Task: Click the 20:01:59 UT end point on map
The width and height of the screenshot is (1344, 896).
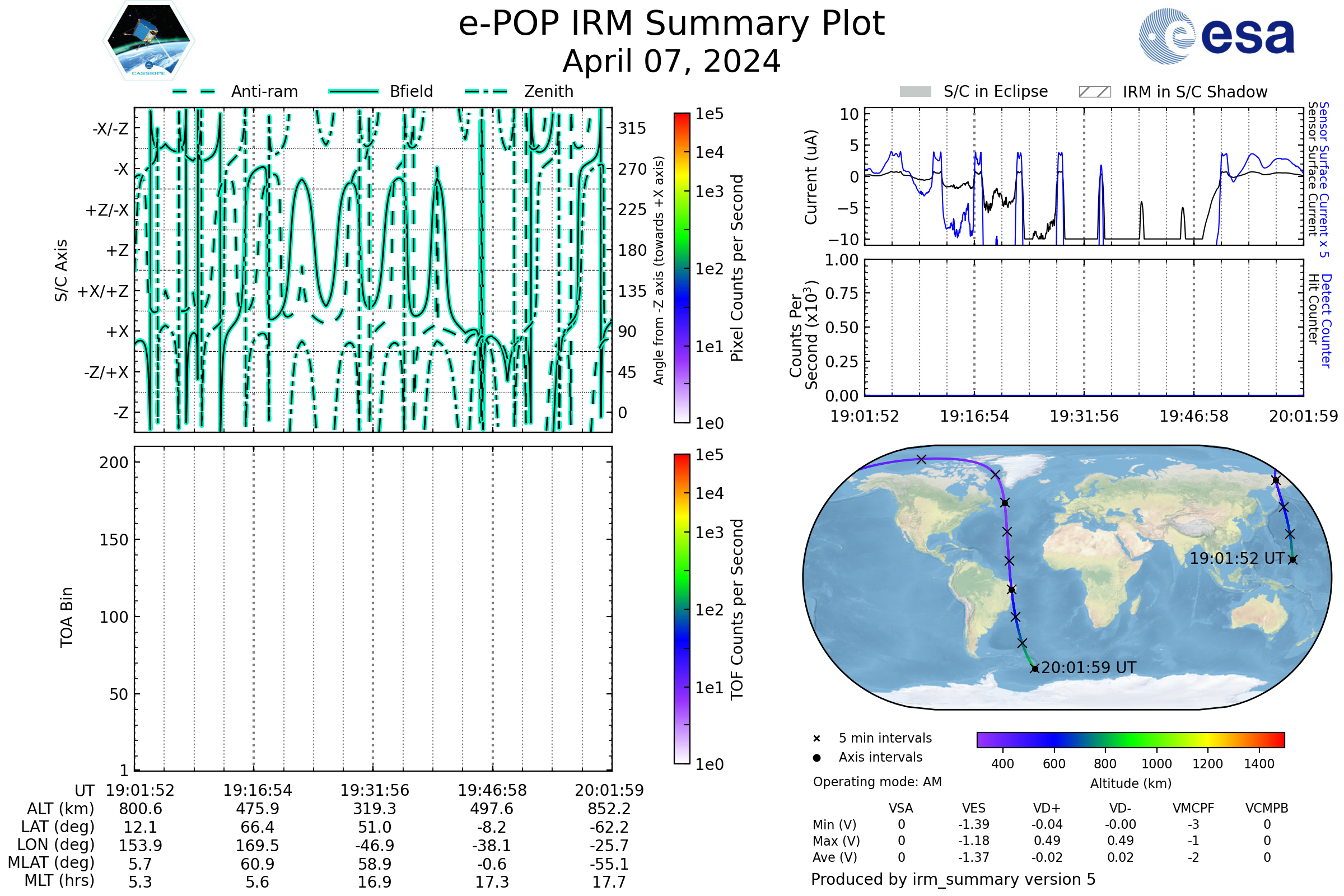Action: [x=1035, y=669]
